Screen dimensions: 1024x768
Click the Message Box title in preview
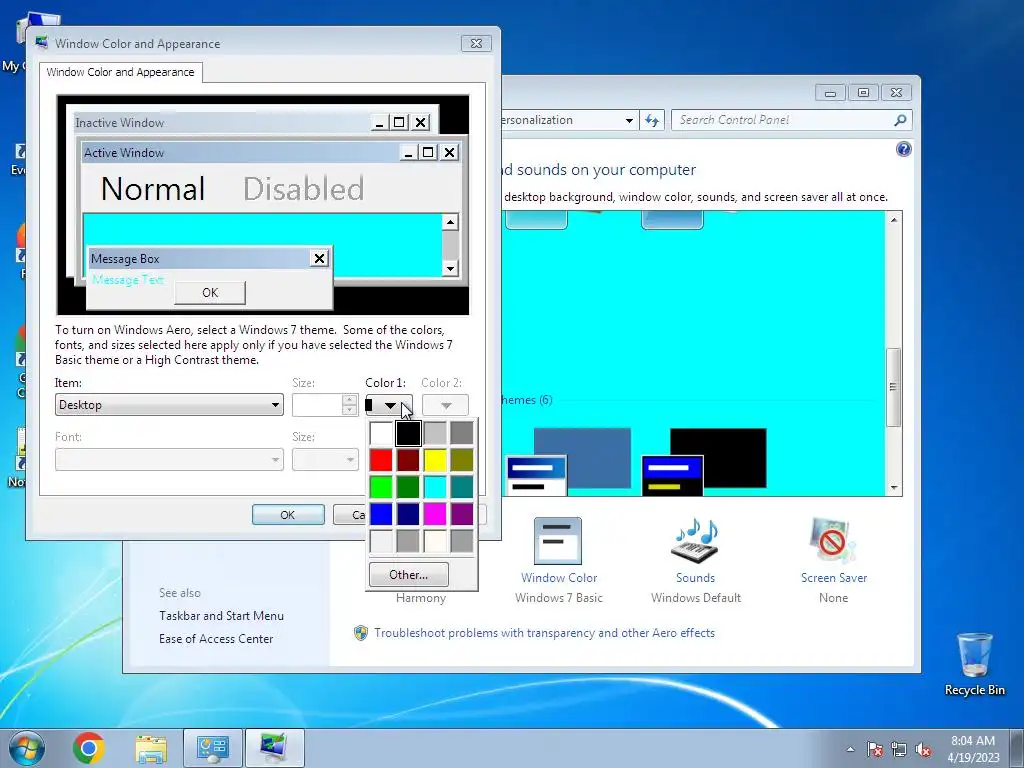coord(125,259)
